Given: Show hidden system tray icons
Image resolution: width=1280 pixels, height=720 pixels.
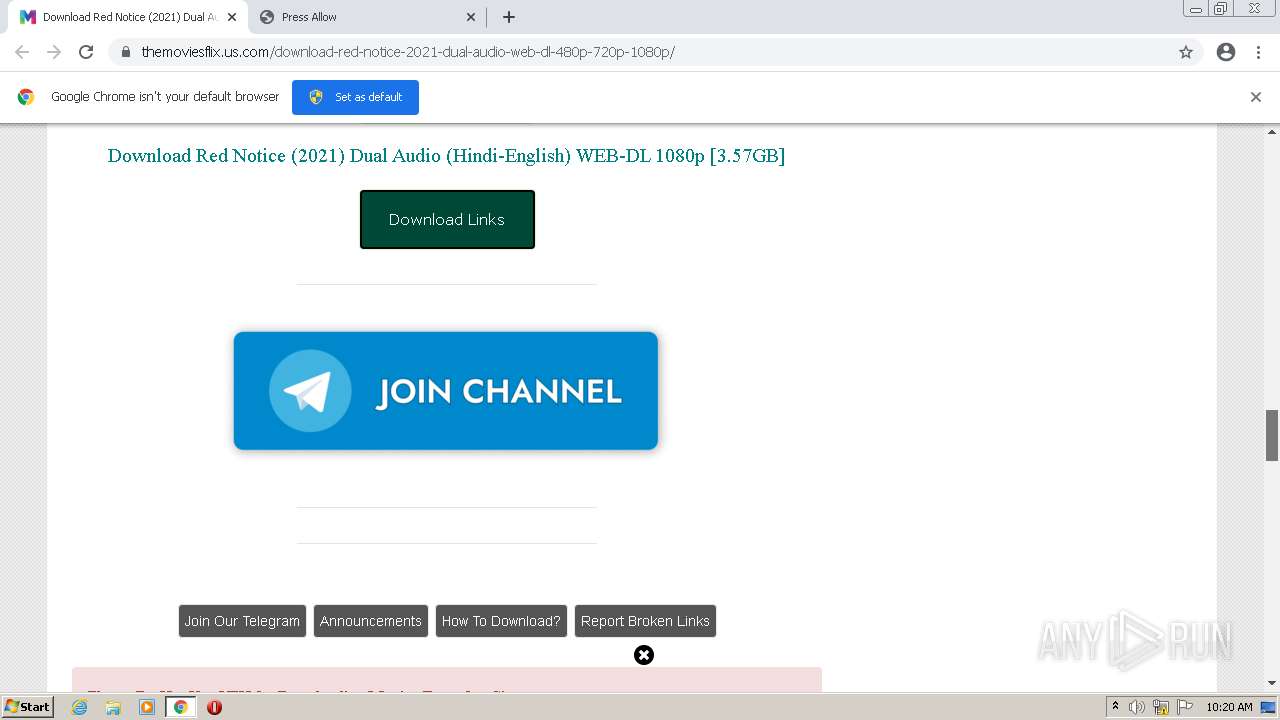Looking at the screenshot, I should pyautogui.click(x=1115, y=707).
